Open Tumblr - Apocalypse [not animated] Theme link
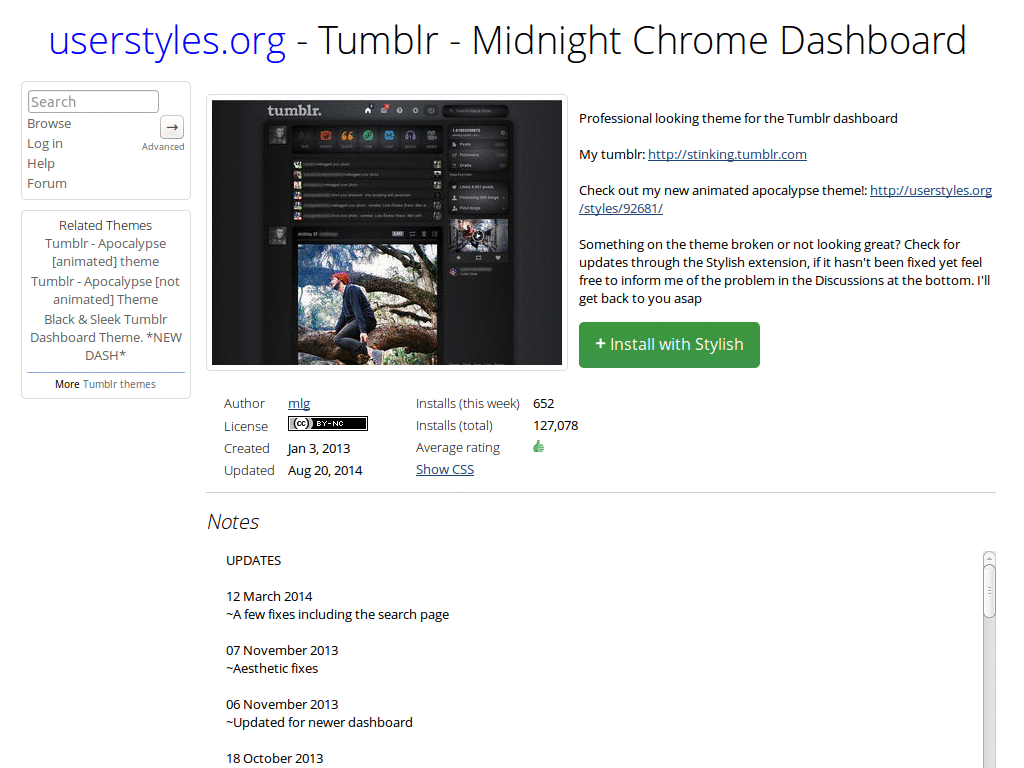Image resolution: width=1024 pixels, height=768 pixels. pos(106,290)
